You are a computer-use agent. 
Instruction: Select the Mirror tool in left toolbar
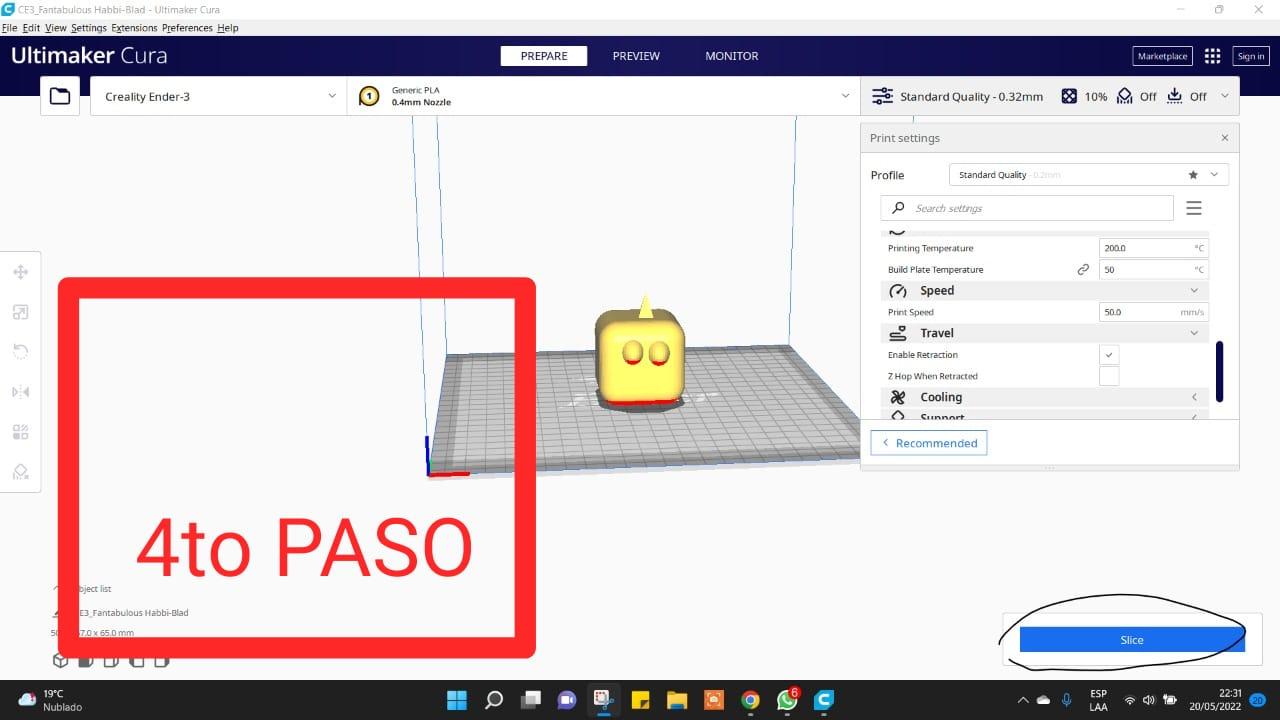20,392
